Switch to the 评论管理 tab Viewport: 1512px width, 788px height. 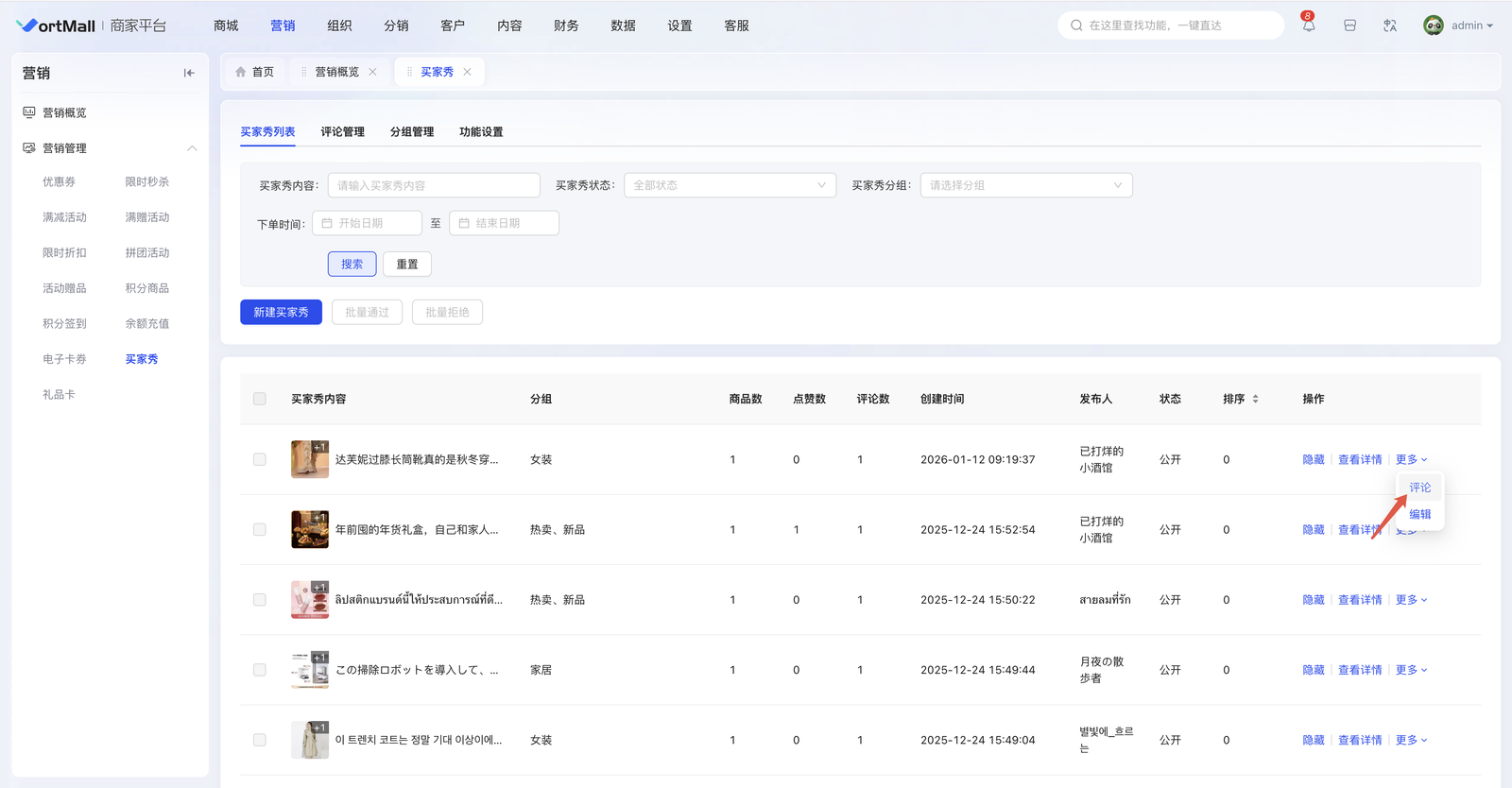(342, 132)
